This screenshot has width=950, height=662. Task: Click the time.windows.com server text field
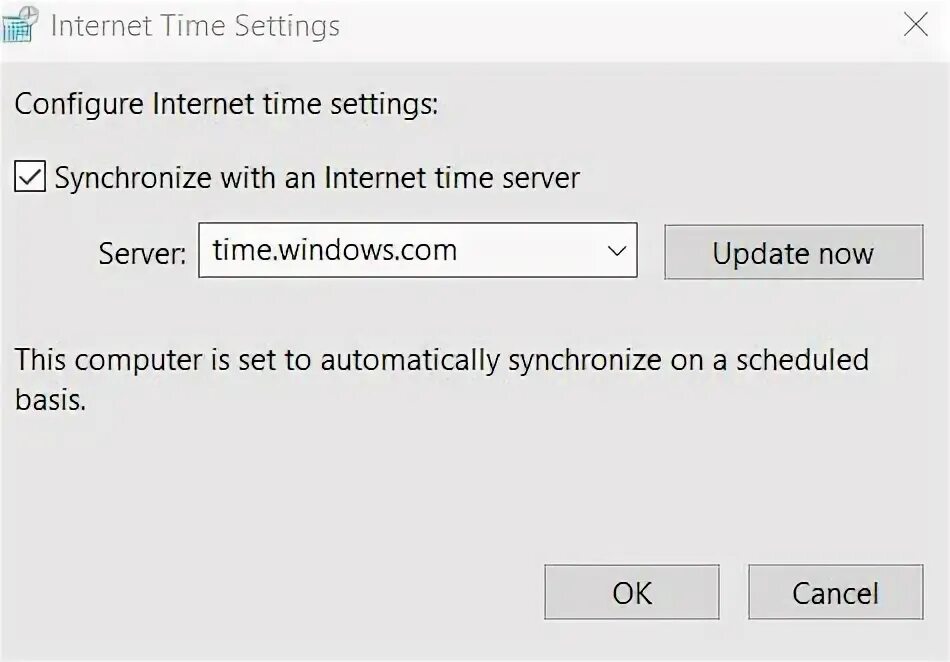point(400,250)
